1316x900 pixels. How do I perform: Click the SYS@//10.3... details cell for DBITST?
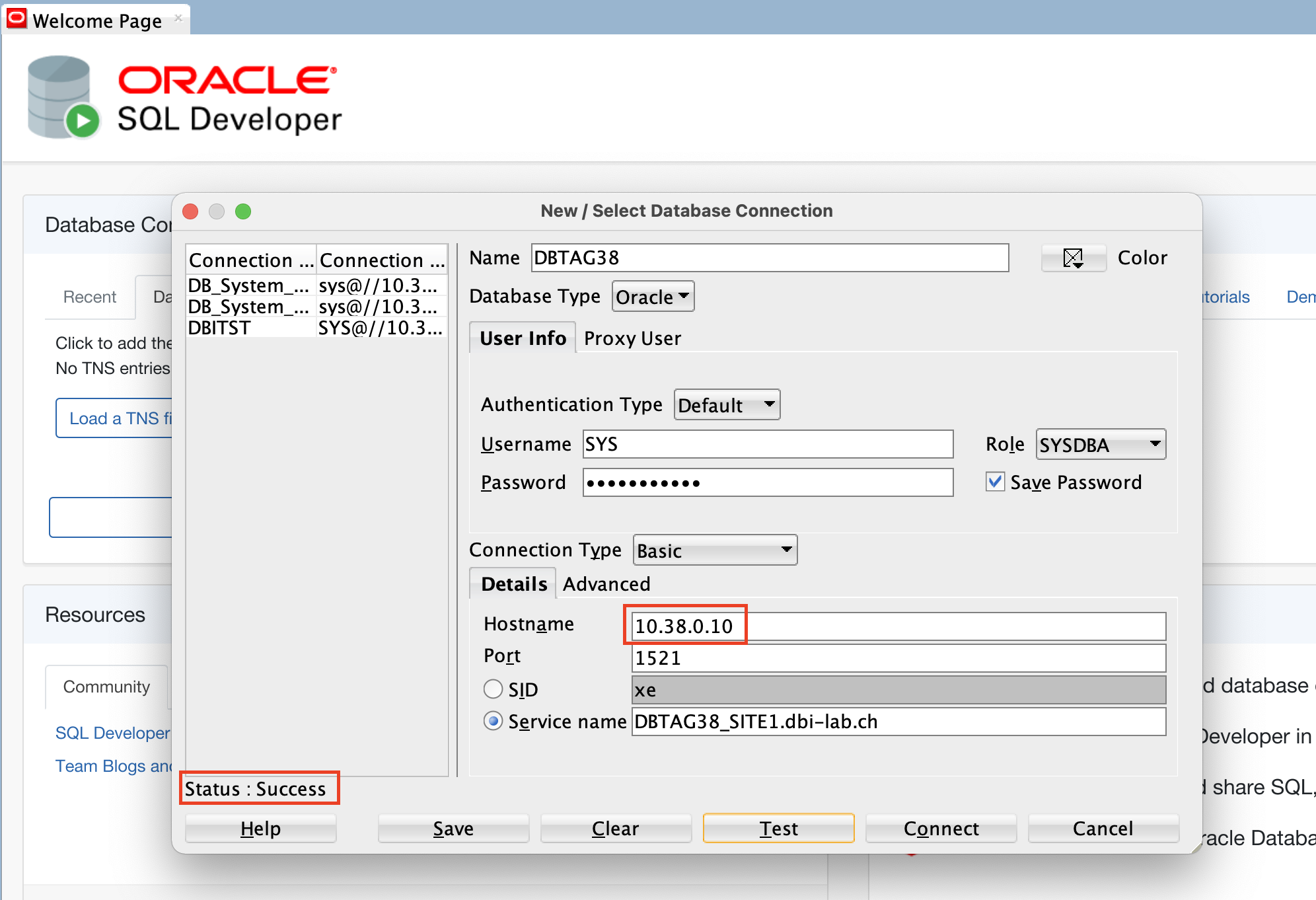point(381,328)
